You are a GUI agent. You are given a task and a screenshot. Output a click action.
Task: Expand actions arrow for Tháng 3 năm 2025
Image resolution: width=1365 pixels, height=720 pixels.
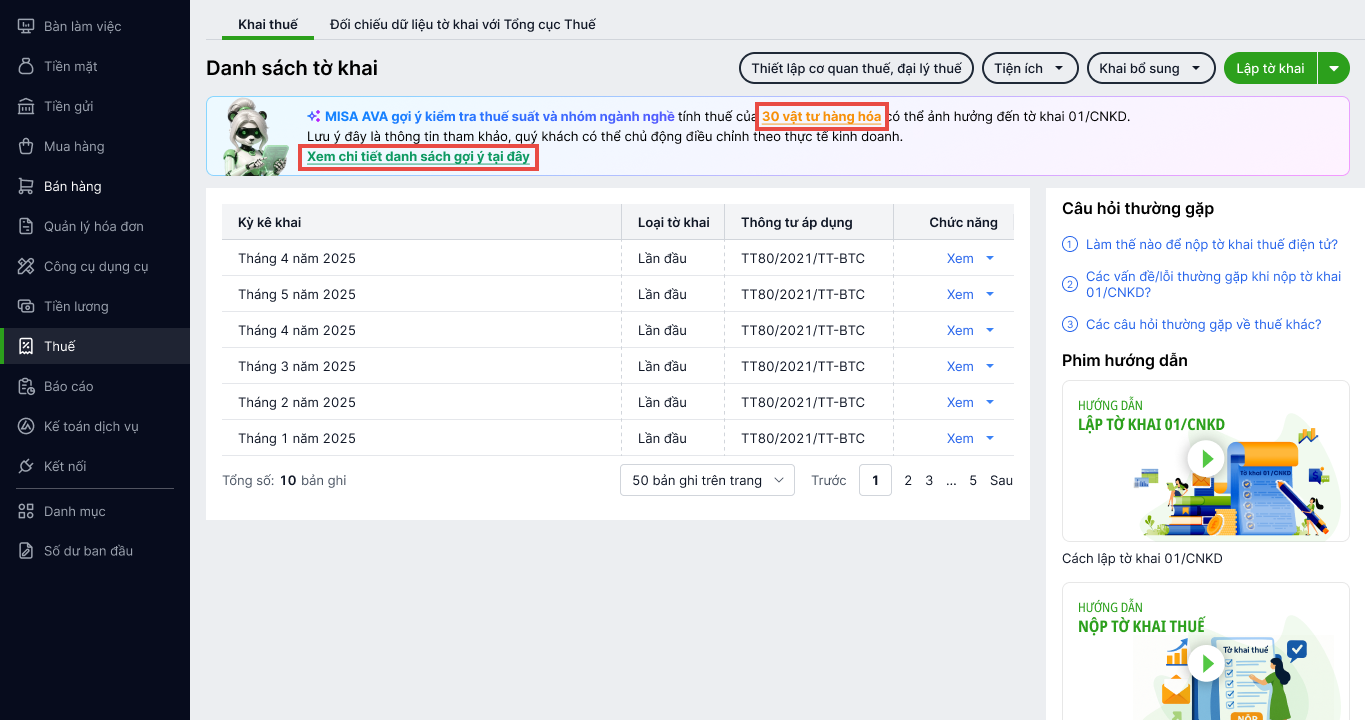990,366
